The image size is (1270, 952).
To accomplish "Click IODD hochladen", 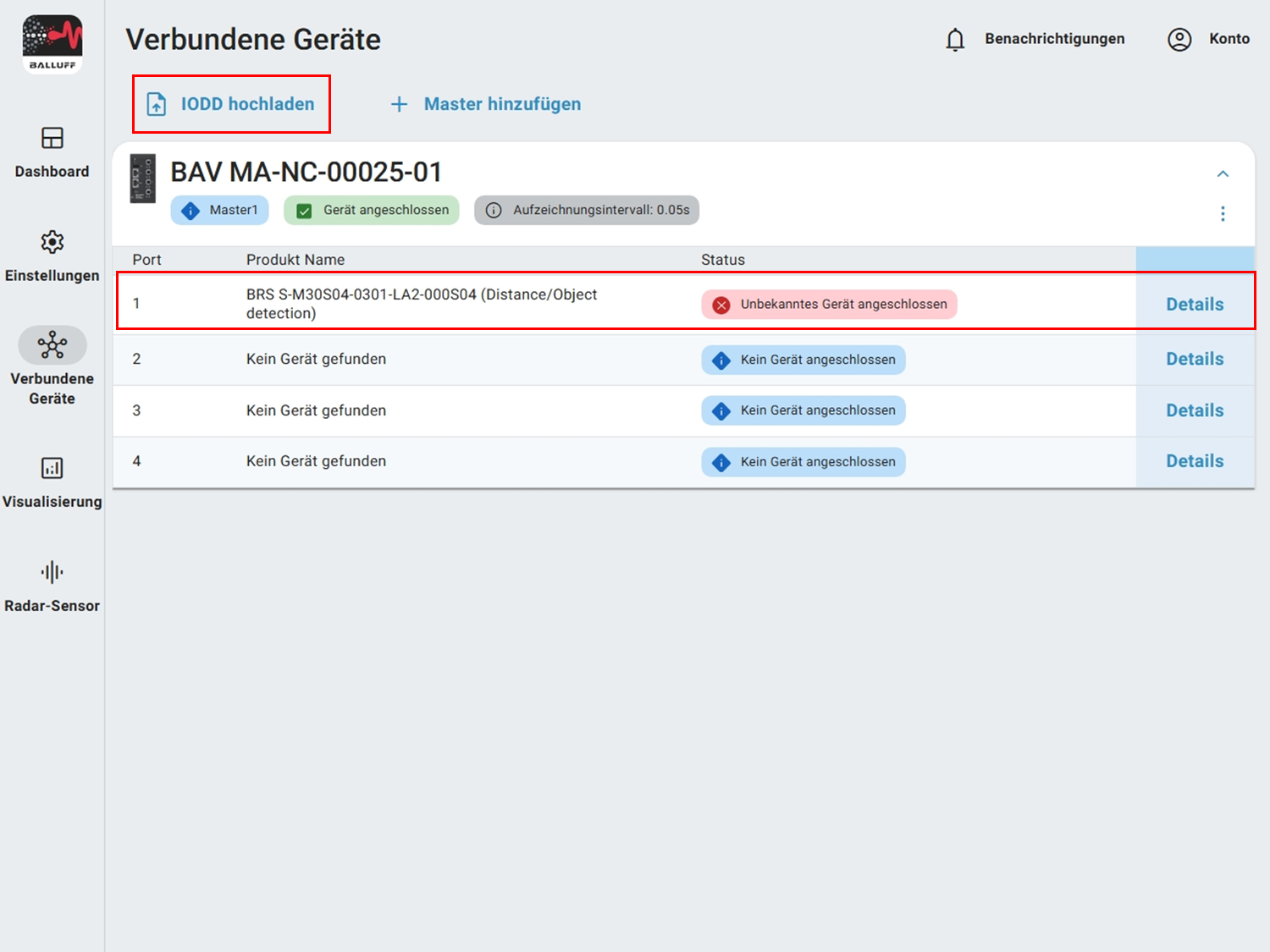I will tap(231, 103).
